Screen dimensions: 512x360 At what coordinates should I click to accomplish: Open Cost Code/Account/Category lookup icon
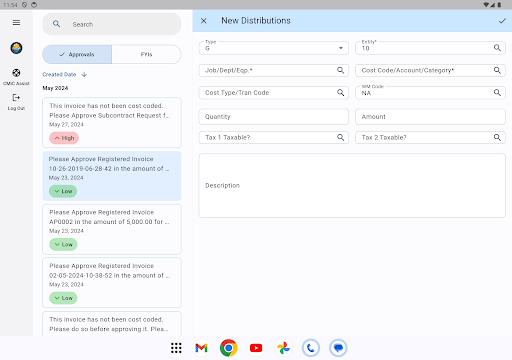click(497, 70)
